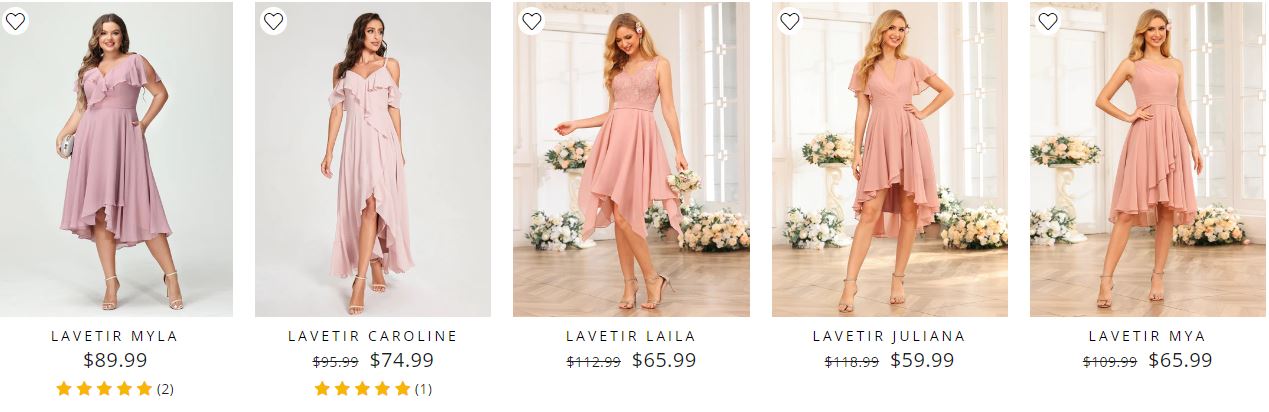The width and height of the screenshot is (1269, 412).
Task: Click the $89.99 price of Lavetir Myla
Action: click(x=115, y=361)
